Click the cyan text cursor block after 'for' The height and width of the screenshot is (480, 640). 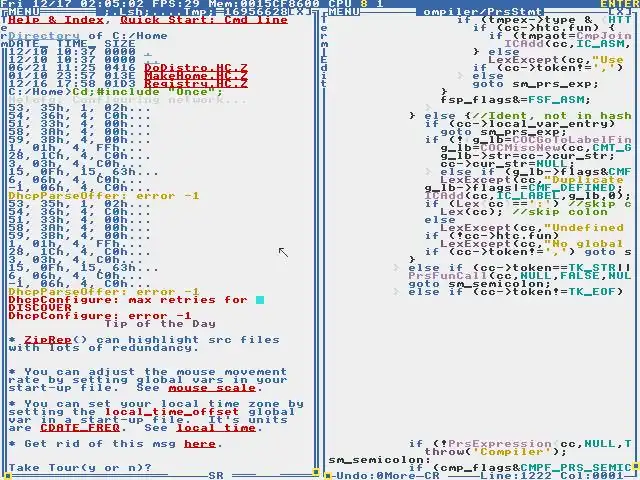click(260, 300)
